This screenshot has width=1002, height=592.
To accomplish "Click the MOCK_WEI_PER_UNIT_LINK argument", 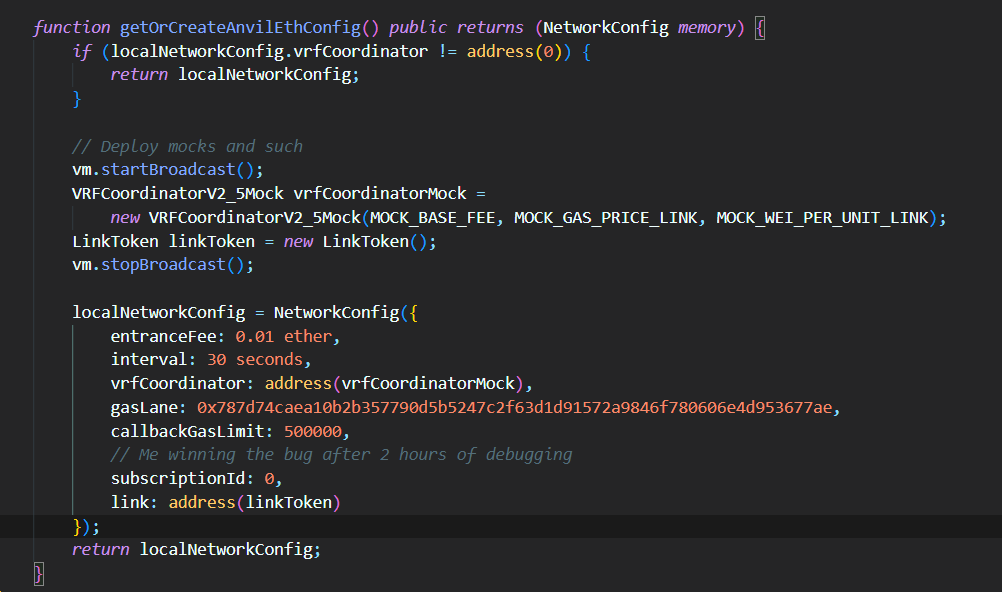I will coord(822,218).
